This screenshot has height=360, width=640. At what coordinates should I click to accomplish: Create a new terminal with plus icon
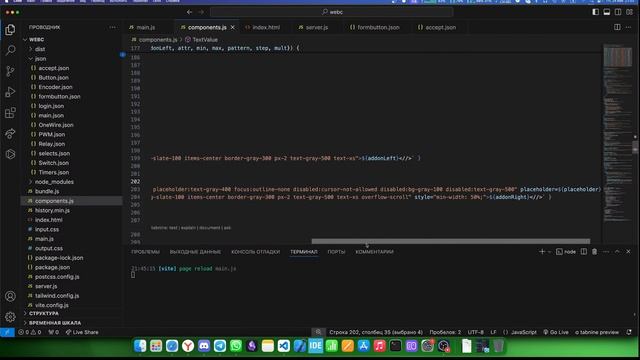coord(542,252)
